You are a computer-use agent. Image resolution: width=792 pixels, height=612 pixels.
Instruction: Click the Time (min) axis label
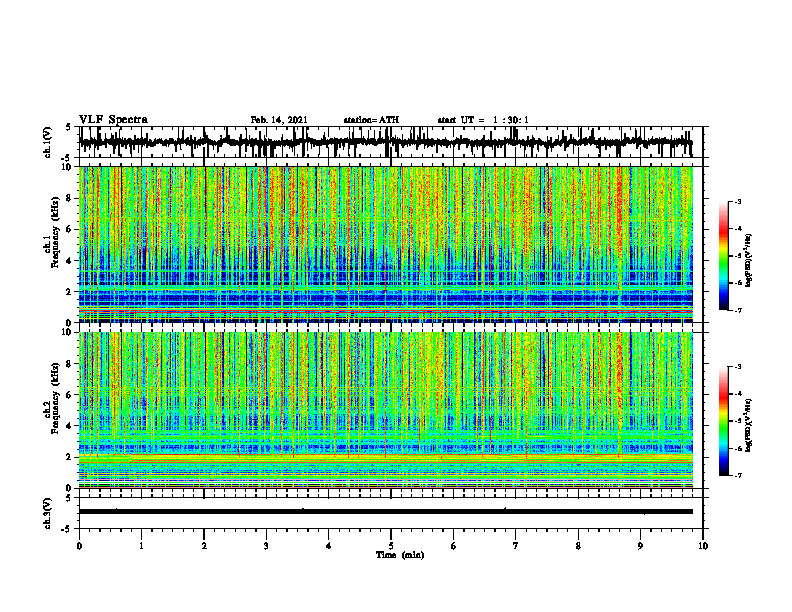pos(400,555)
